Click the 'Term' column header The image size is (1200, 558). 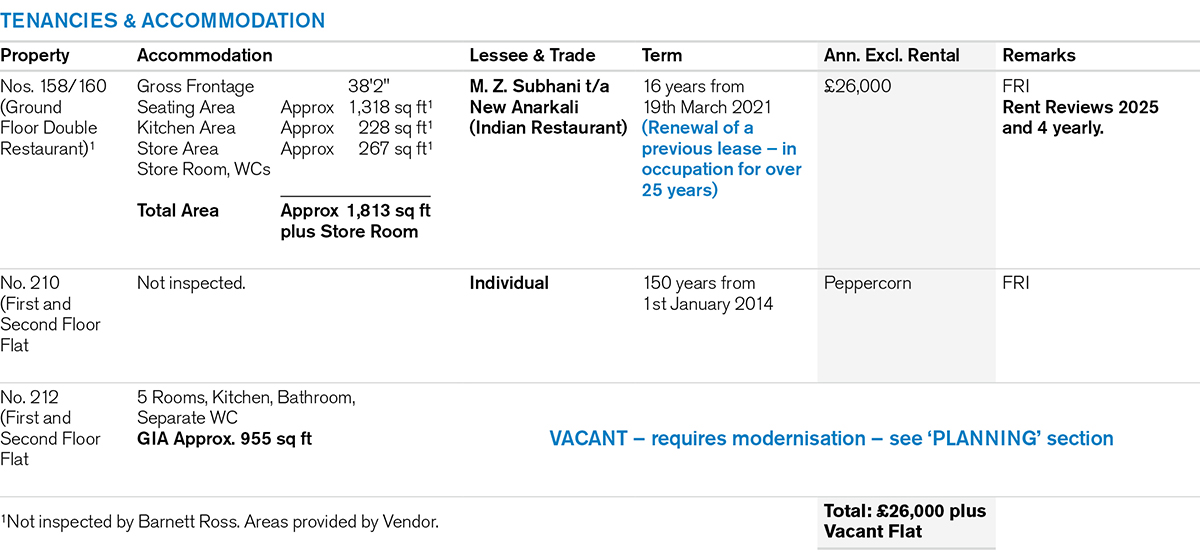(x=662, y=56)
